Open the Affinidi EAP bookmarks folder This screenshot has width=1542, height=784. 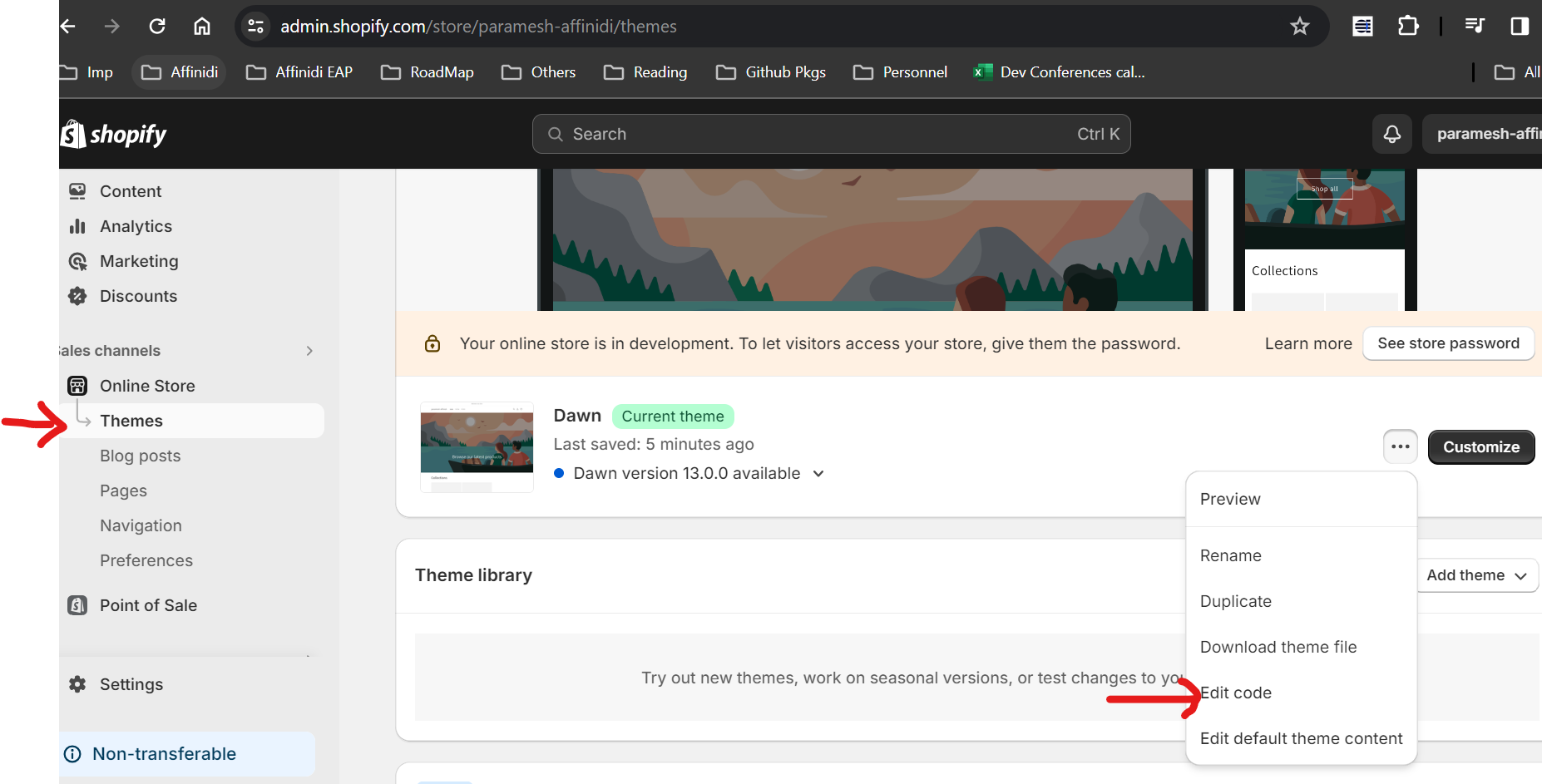(x=299, y=72)
